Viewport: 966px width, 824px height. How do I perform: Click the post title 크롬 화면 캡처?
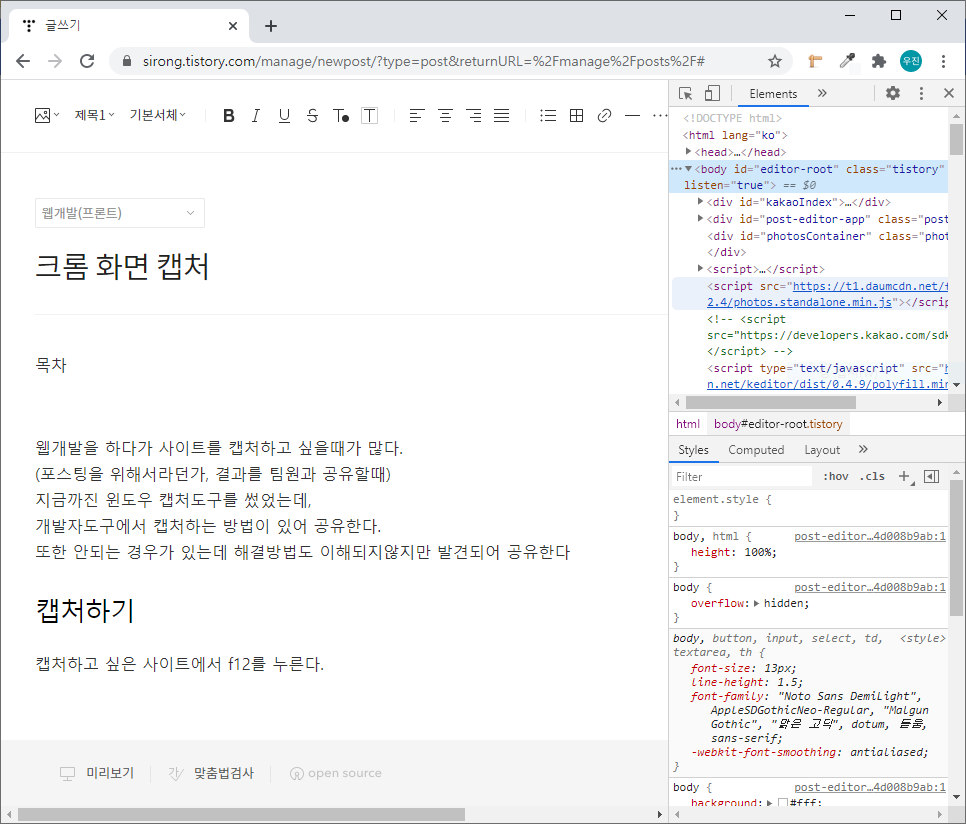click(x=122, y=267)
